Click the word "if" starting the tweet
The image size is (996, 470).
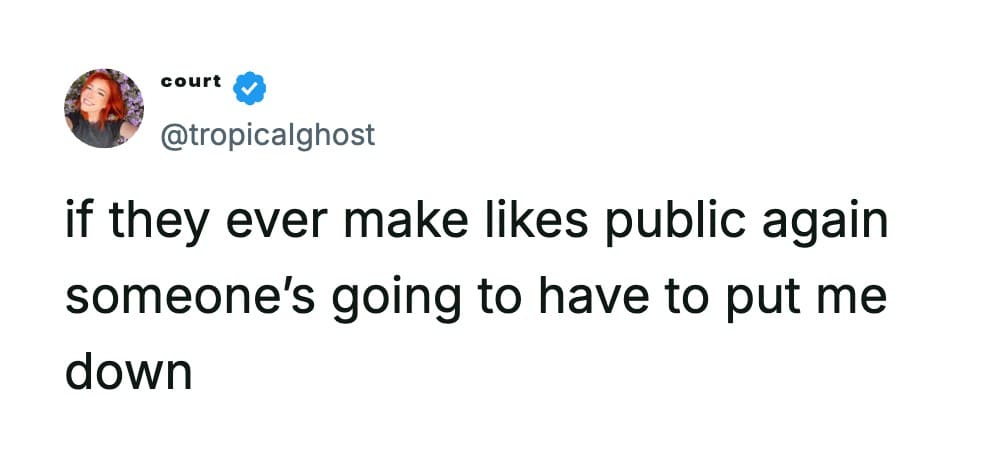[78, 224]
